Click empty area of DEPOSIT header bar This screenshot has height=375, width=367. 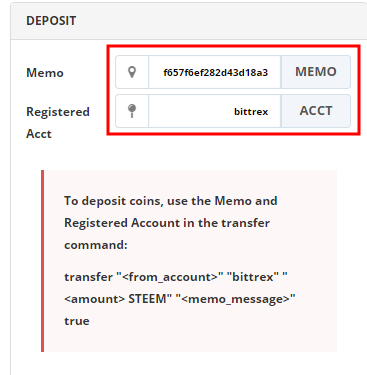(220, 21)
